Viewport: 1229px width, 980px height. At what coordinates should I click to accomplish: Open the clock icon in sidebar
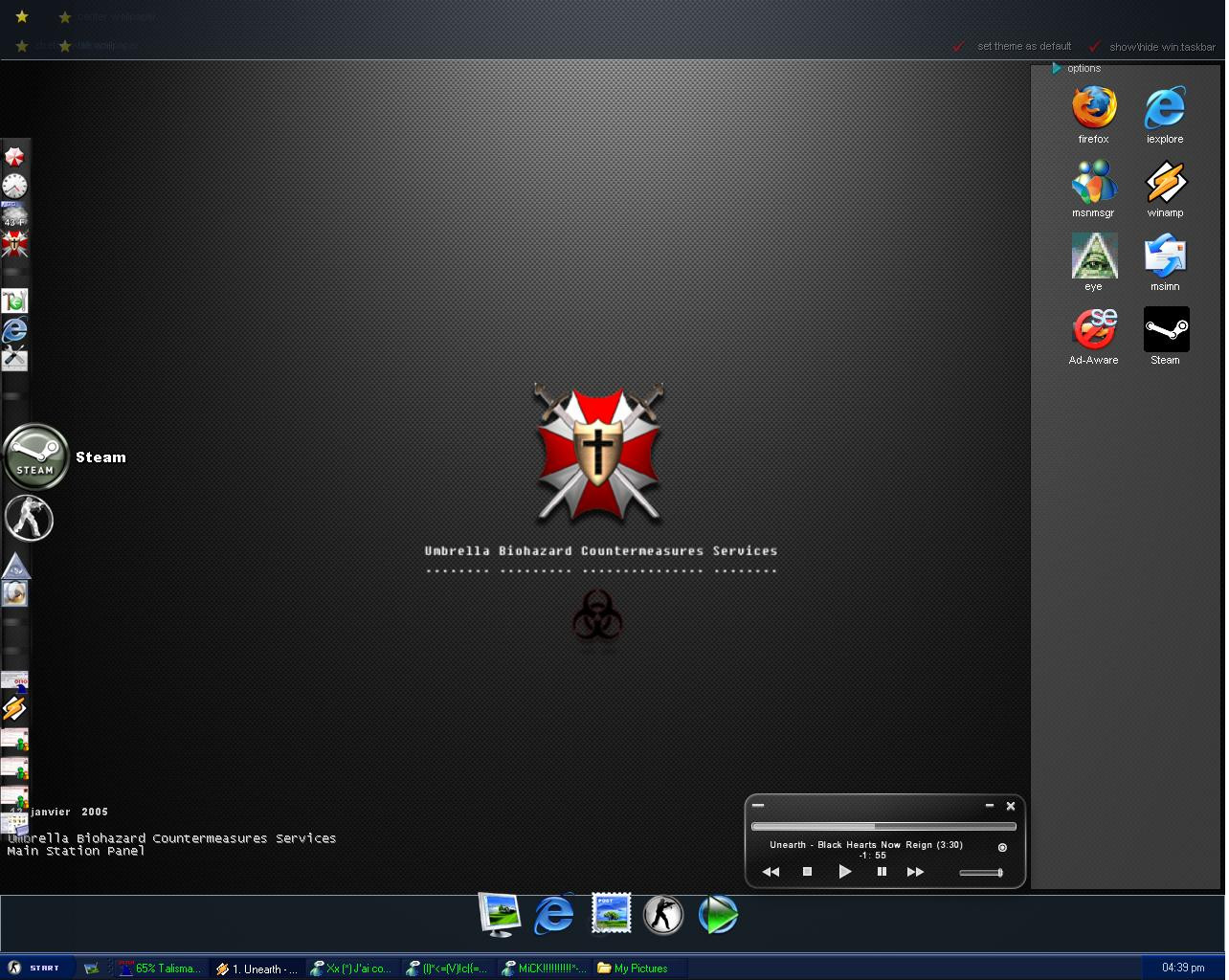point(14,185)
